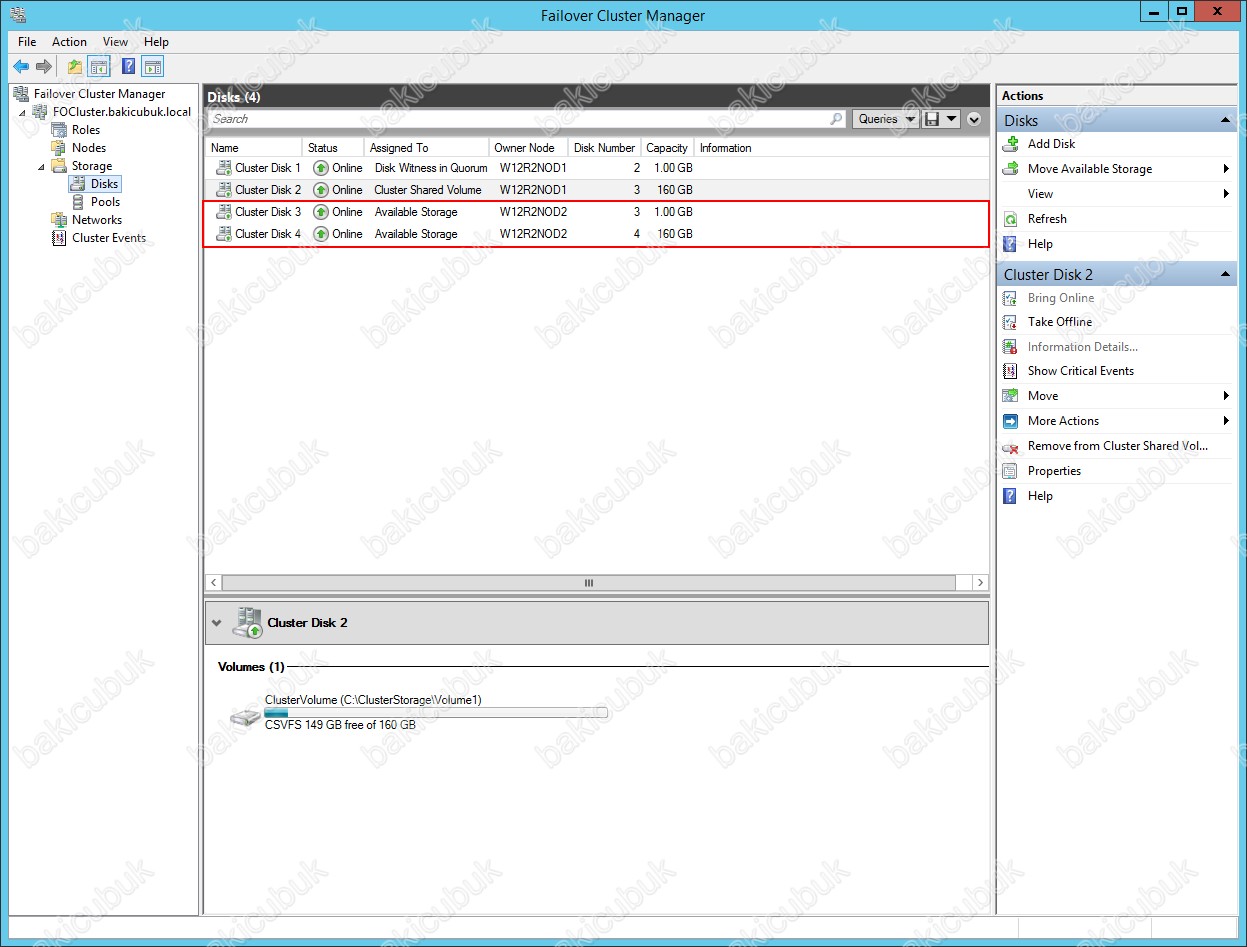Click the horizontal scrollbar right arrow
Viewport: 1247px width, 947px height.
(x=980, y=582)
